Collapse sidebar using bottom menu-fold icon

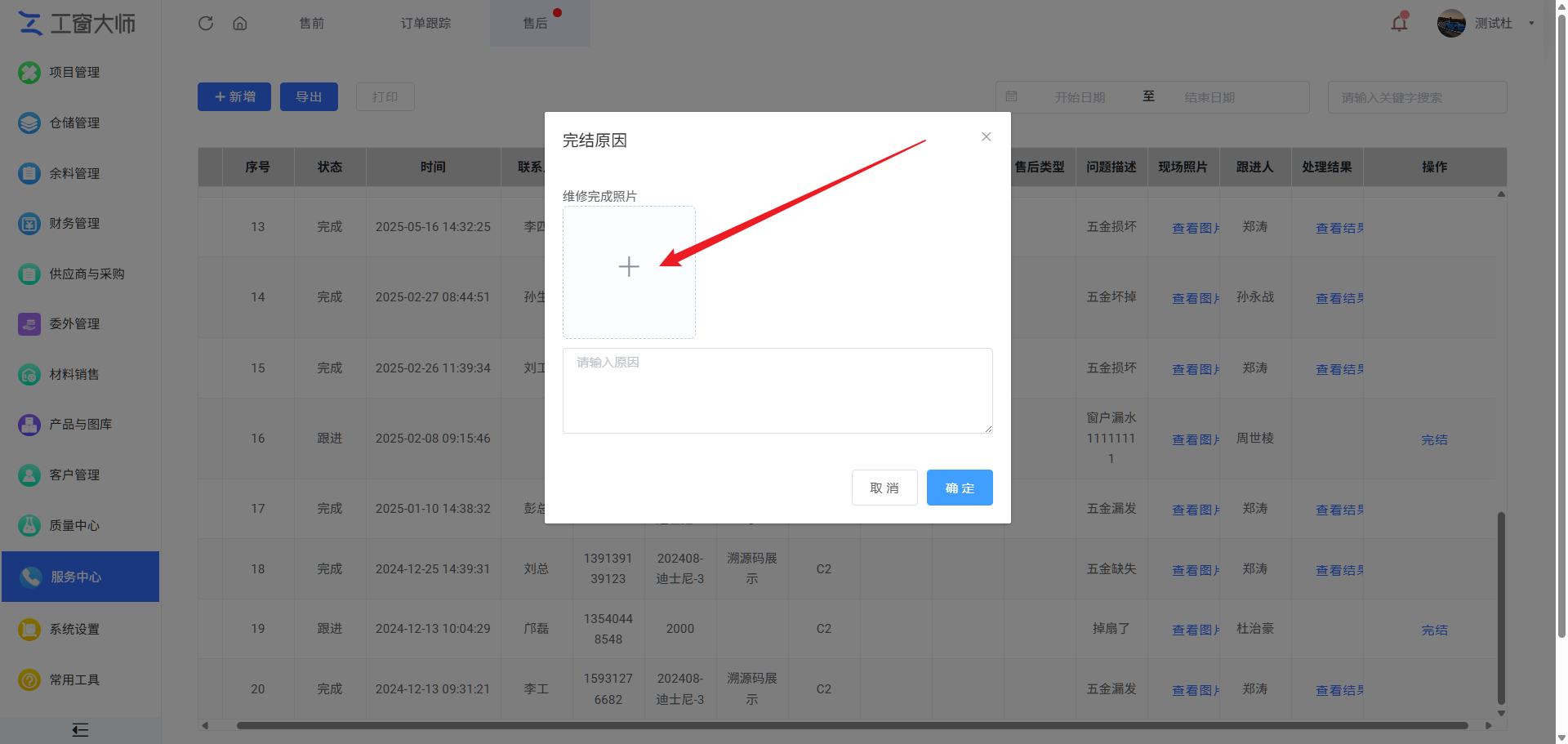click(x=80, y=729)
